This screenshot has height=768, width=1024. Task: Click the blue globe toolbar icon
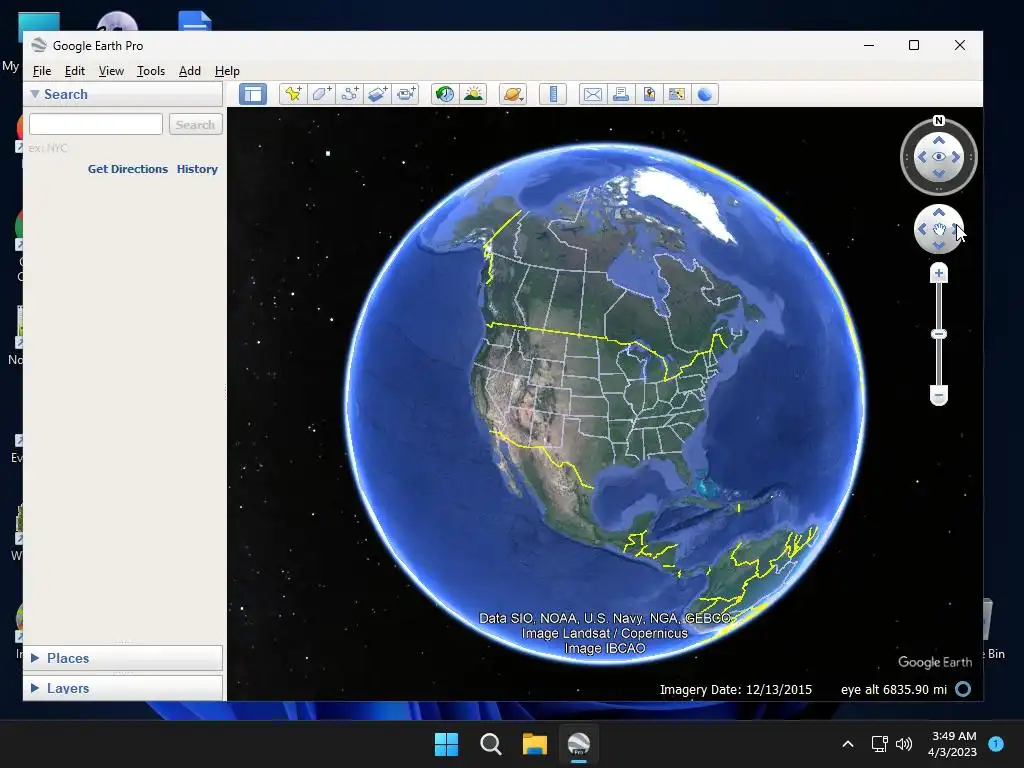point(705,94)
